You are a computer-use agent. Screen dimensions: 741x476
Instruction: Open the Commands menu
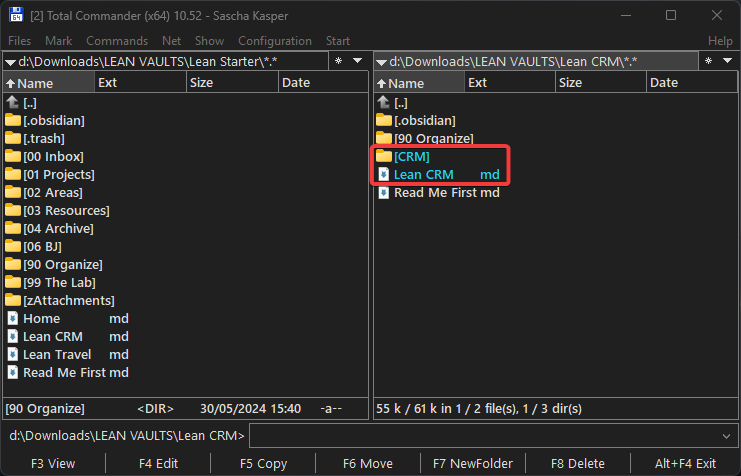[x=117, y=41]
